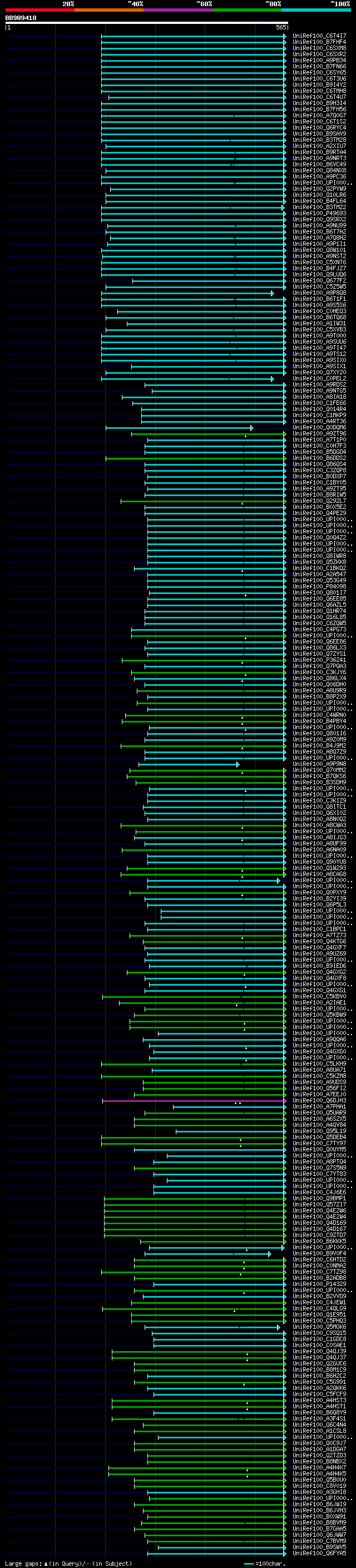
Task: Select the query name BB909418
Action: coord(21,18)
